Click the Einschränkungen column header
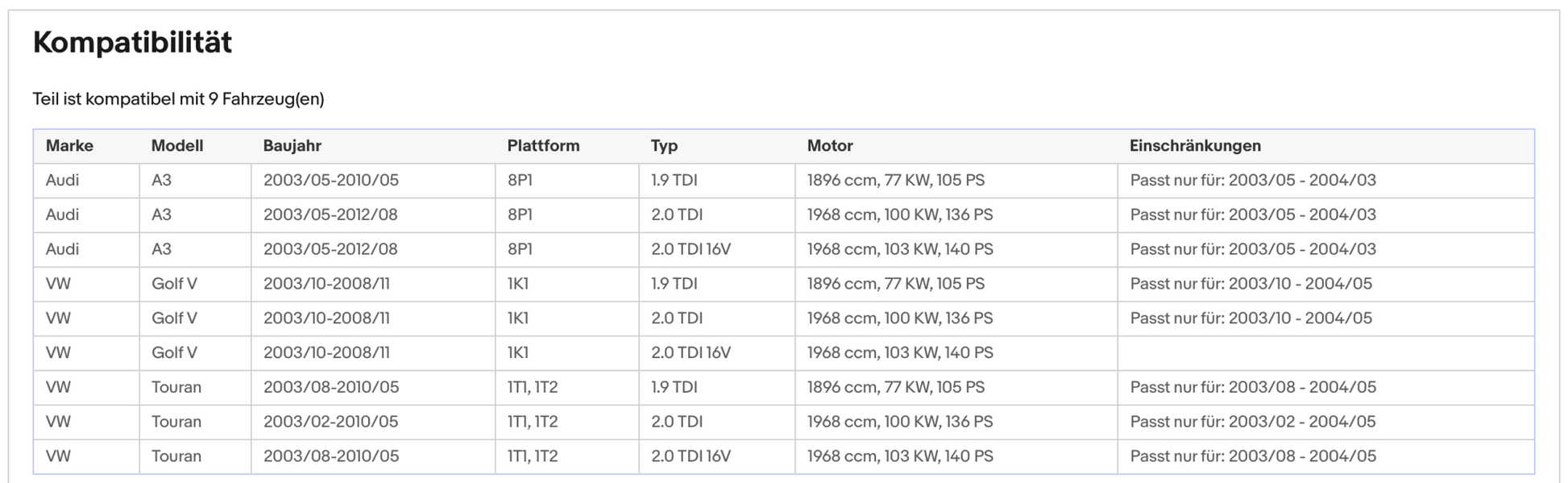Screen dimensions: 1568x483 [x=1194, y=146]
